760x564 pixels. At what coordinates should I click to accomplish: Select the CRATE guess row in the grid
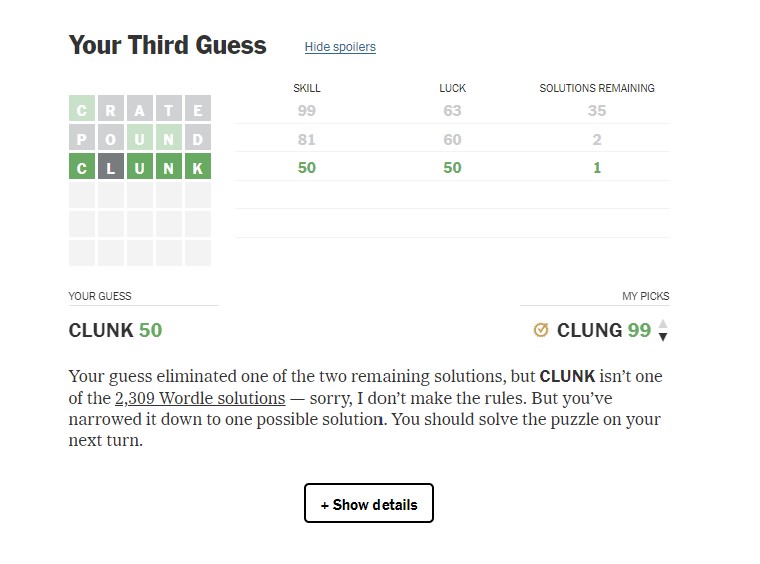coord(140,111)
